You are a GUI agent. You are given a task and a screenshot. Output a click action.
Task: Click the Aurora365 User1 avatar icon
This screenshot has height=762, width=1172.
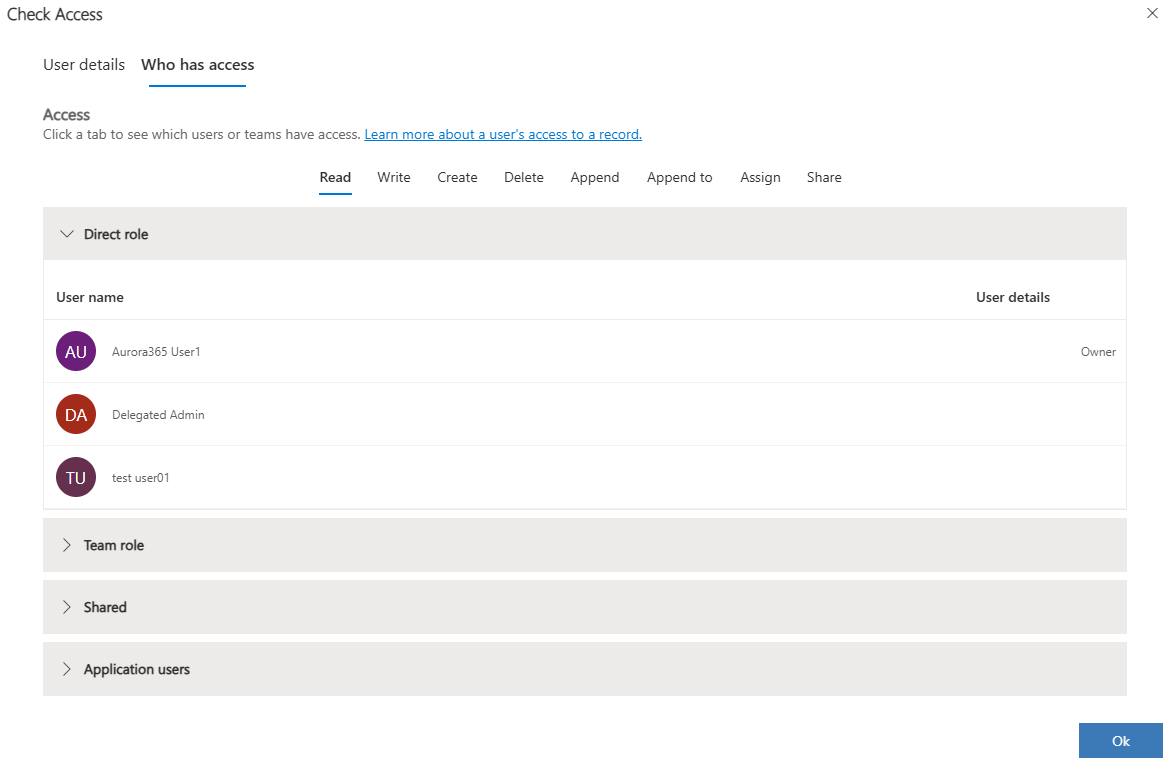pos(75,351)
